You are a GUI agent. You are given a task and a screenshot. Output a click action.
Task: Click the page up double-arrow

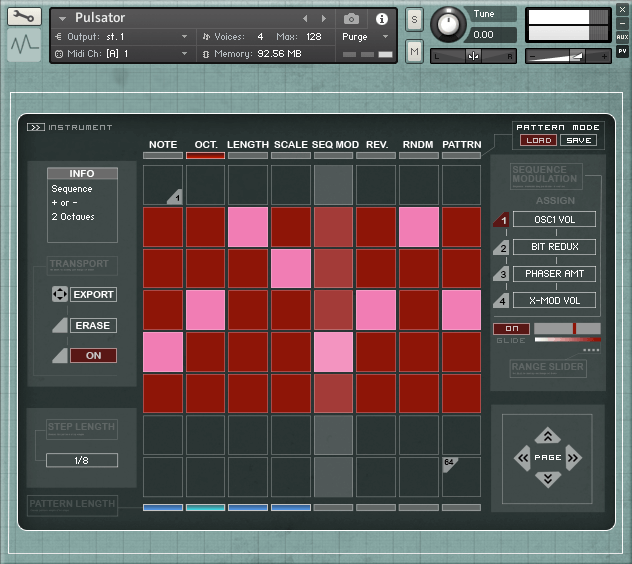pyautogui.click(x=547, y=436)
